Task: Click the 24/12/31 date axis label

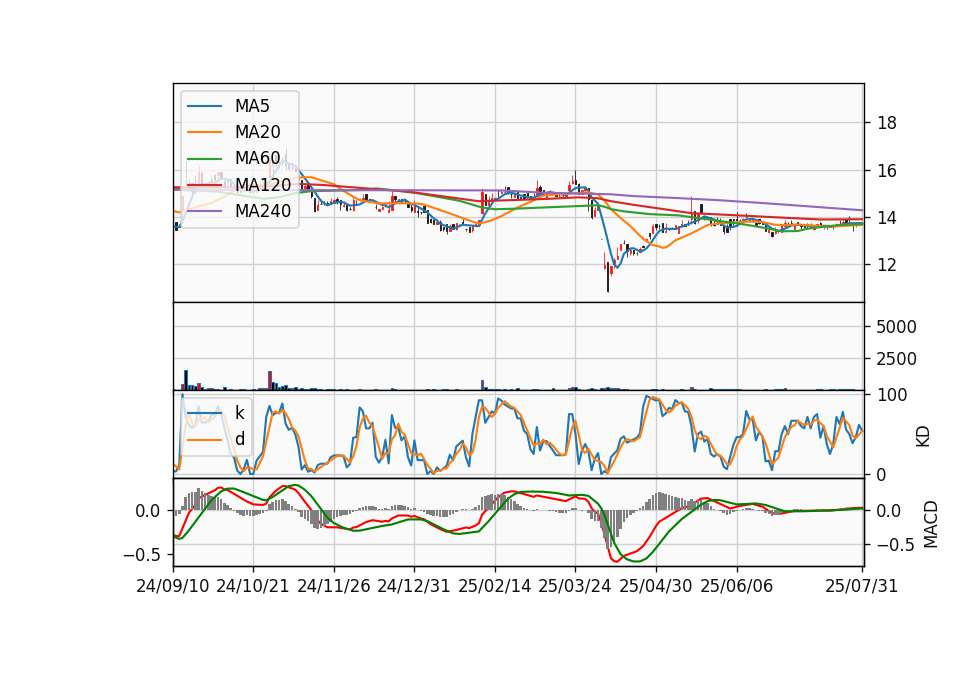Action: click(413, 587)
